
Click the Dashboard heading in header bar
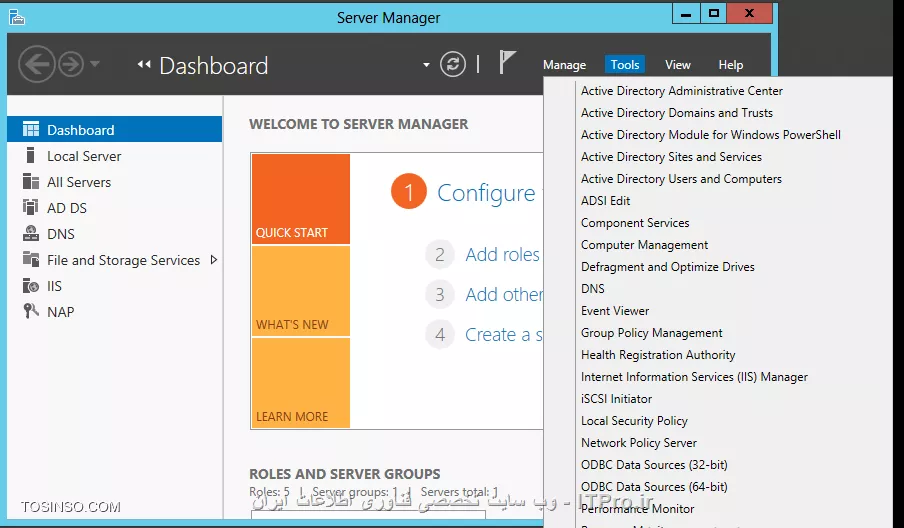coord(213,65)
